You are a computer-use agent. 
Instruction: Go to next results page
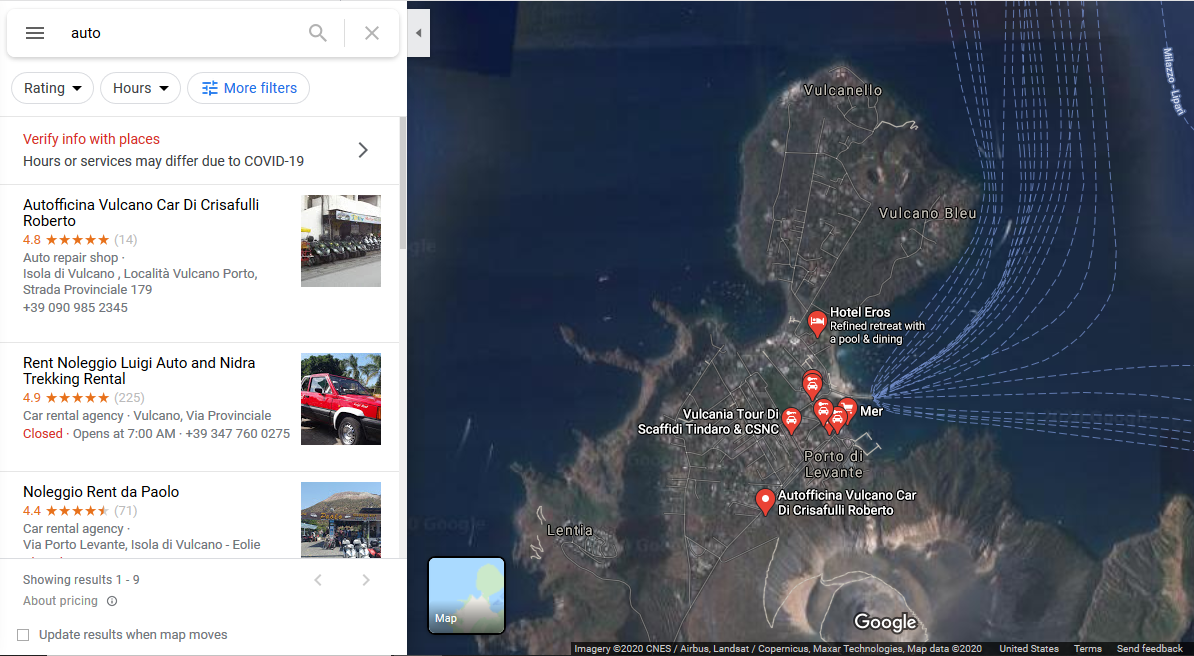pos(366,580)
